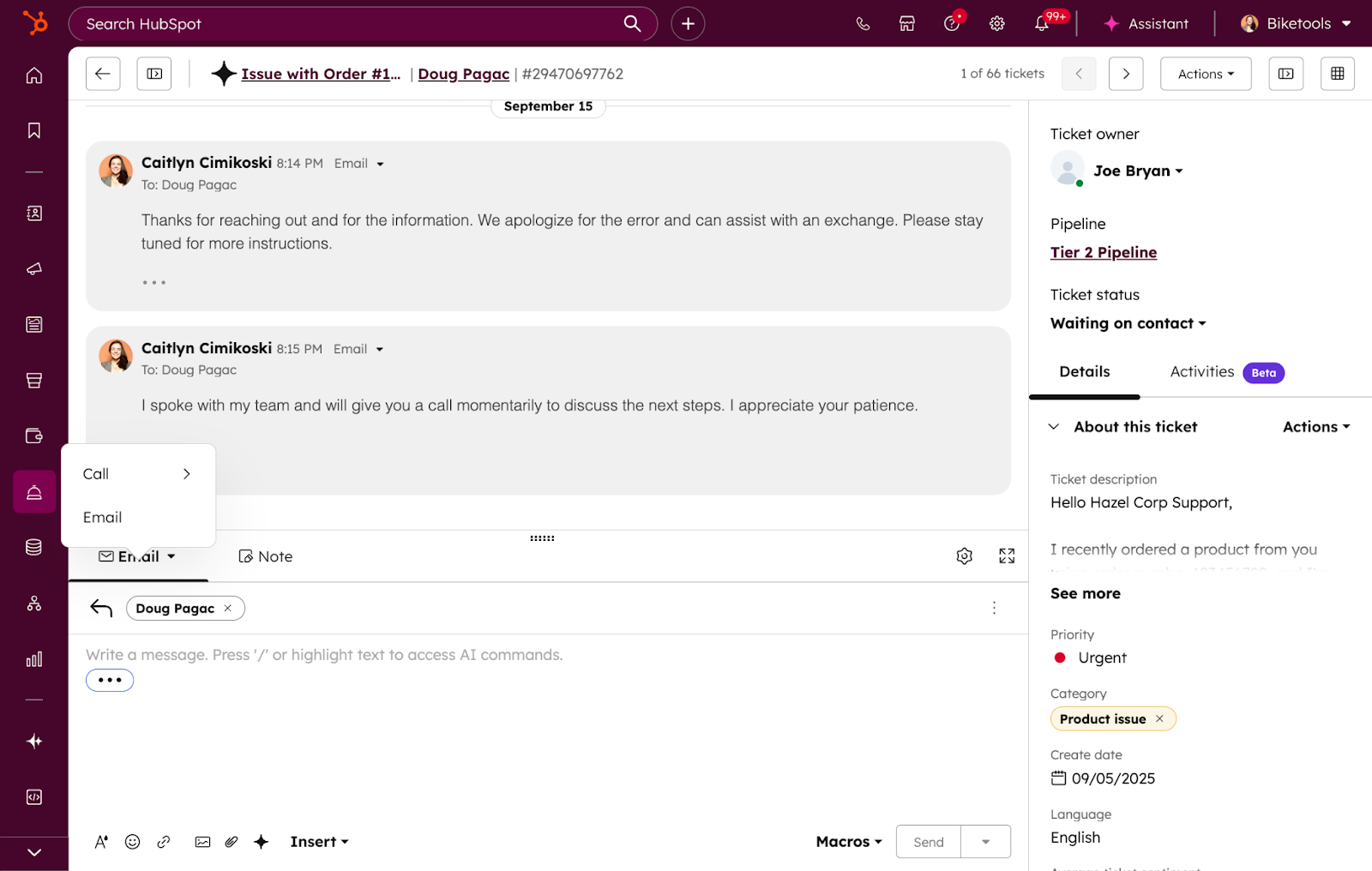Open the HubSpot home sidebar icon

[x=33, y=75]
